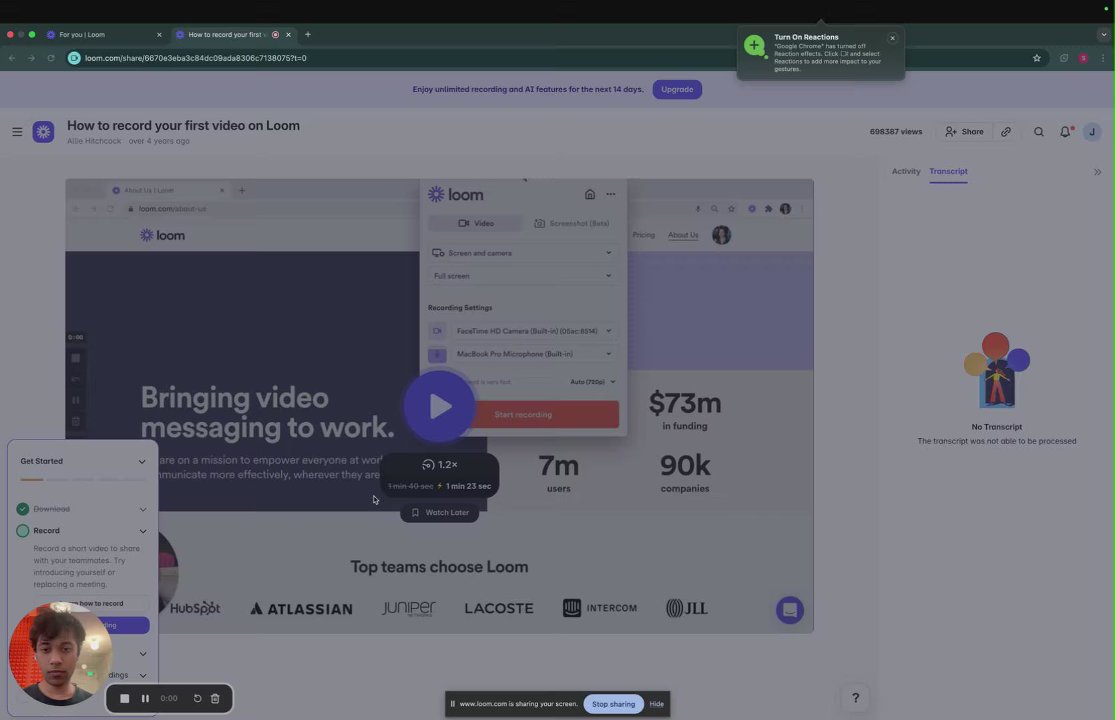Open the Share button
This screenshot has height=720, width=1115.
click(x=964, y=131)
